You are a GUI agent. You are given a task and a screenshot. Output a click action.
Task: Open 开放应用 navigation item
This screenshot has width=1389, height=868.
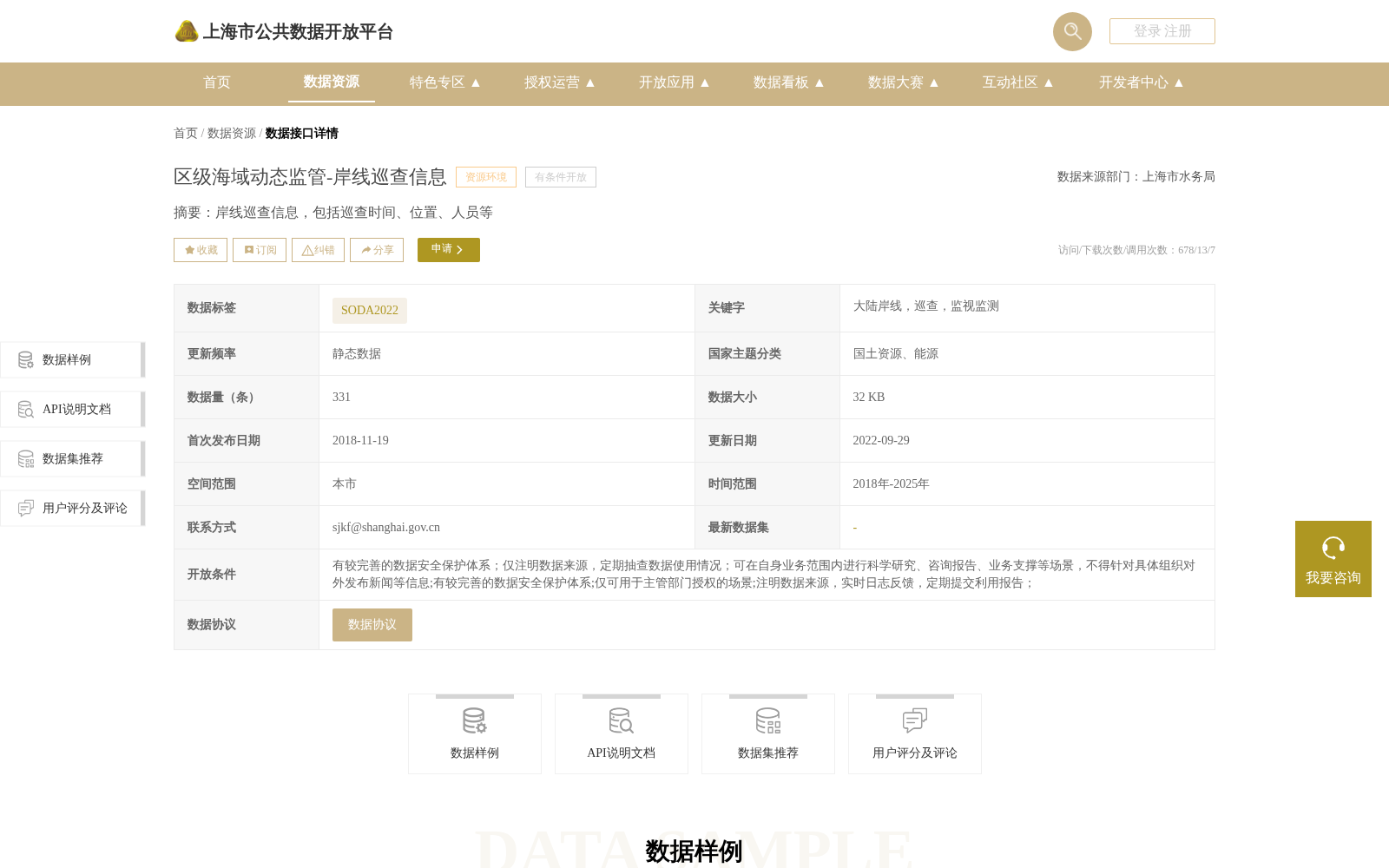[x=667, y=82]
